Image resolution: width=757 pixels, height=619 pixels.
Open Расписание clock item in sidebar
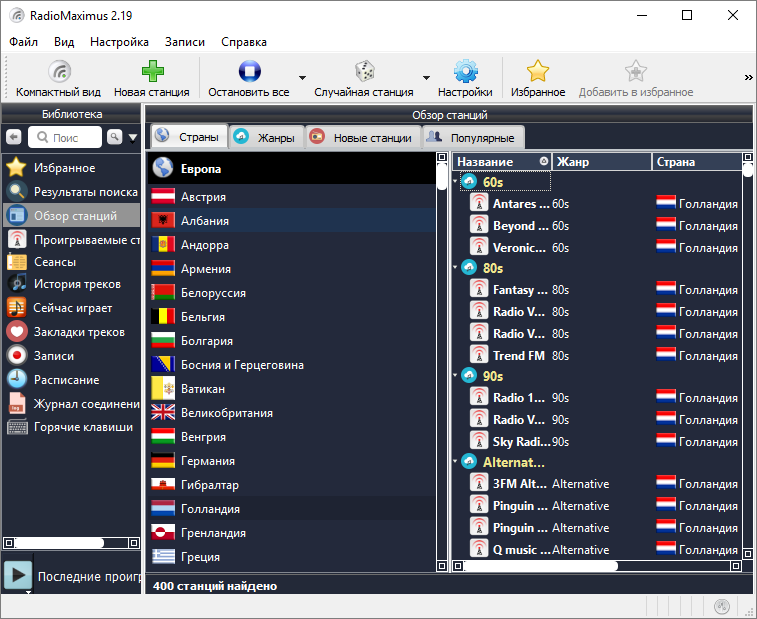[65, 379]
